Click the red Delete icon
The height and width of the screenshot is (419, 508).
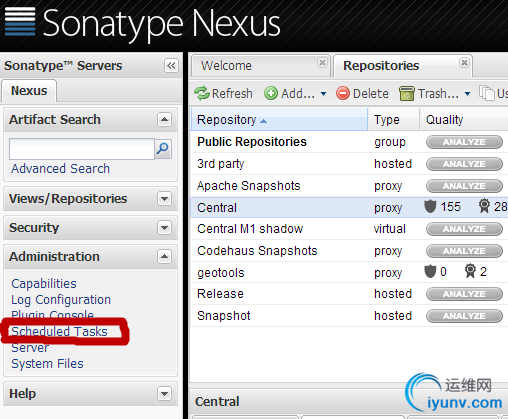coord(343,93)
